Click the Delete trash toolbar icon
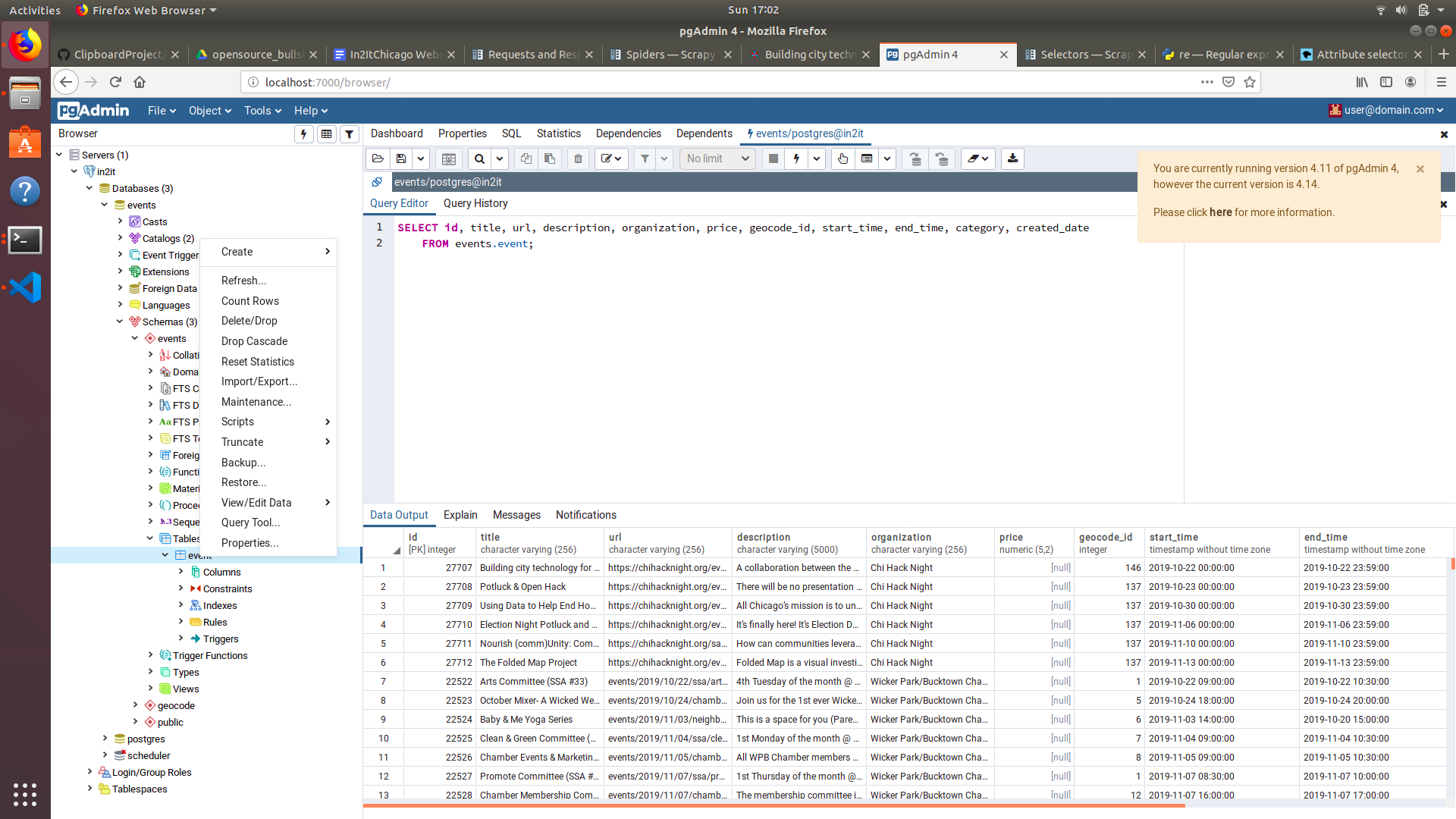1456x819 pixels. (x=578, y=158)
